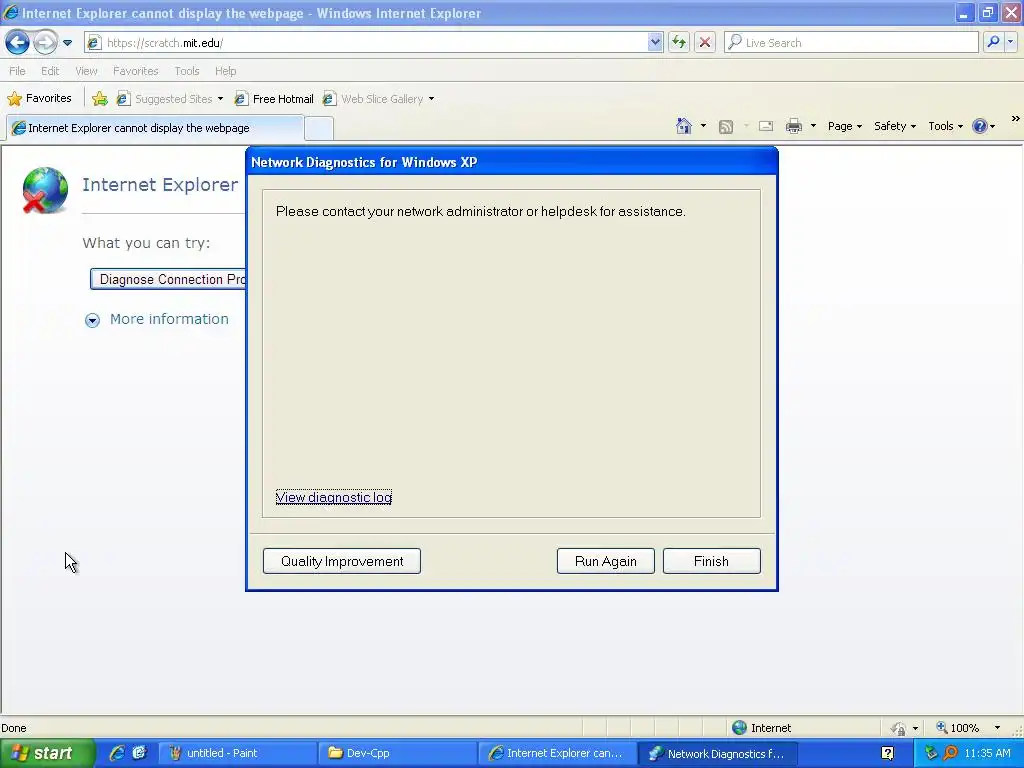Screen dimensions: 1024x768
Task: Open a new blank tab
Action: (319, 128)
